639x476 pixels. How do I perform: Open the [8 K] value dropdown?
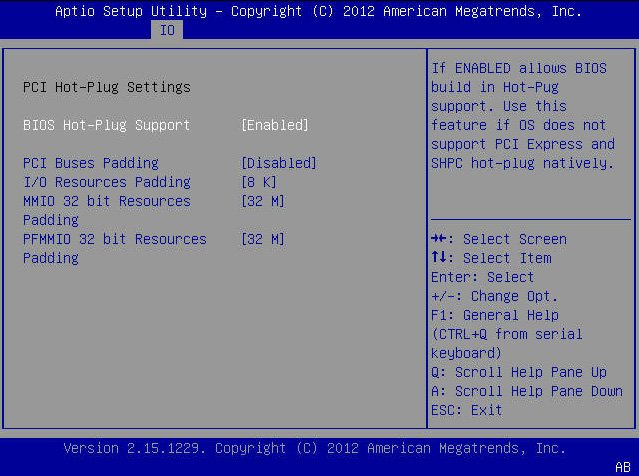pyautogui.click(x=259, y=182)
